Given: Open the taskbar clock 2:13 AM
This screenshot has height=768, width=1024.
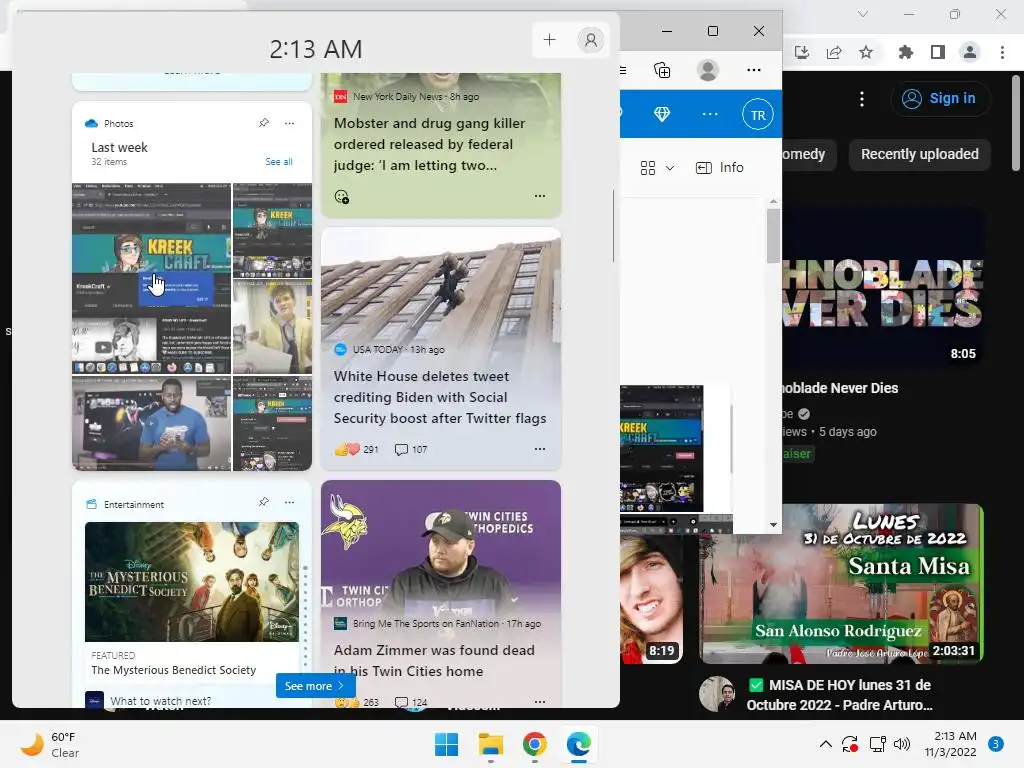Looking at the screenshot, I should 950,744.
